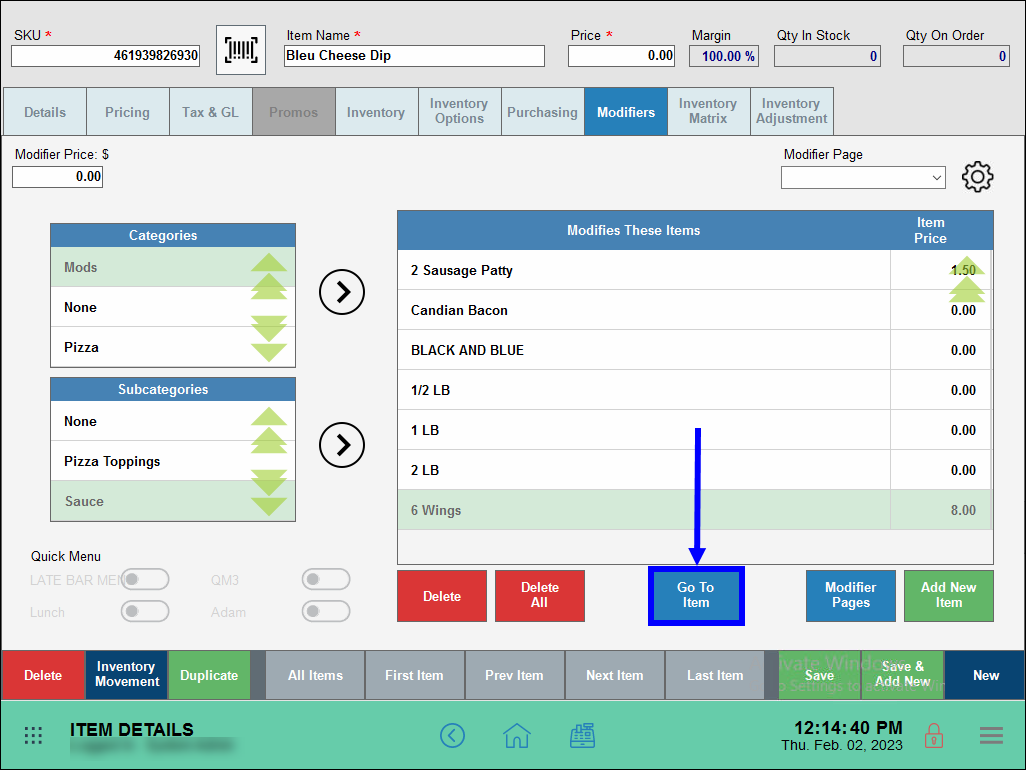
Task: Click the Price input field
Action: (622, 56)
